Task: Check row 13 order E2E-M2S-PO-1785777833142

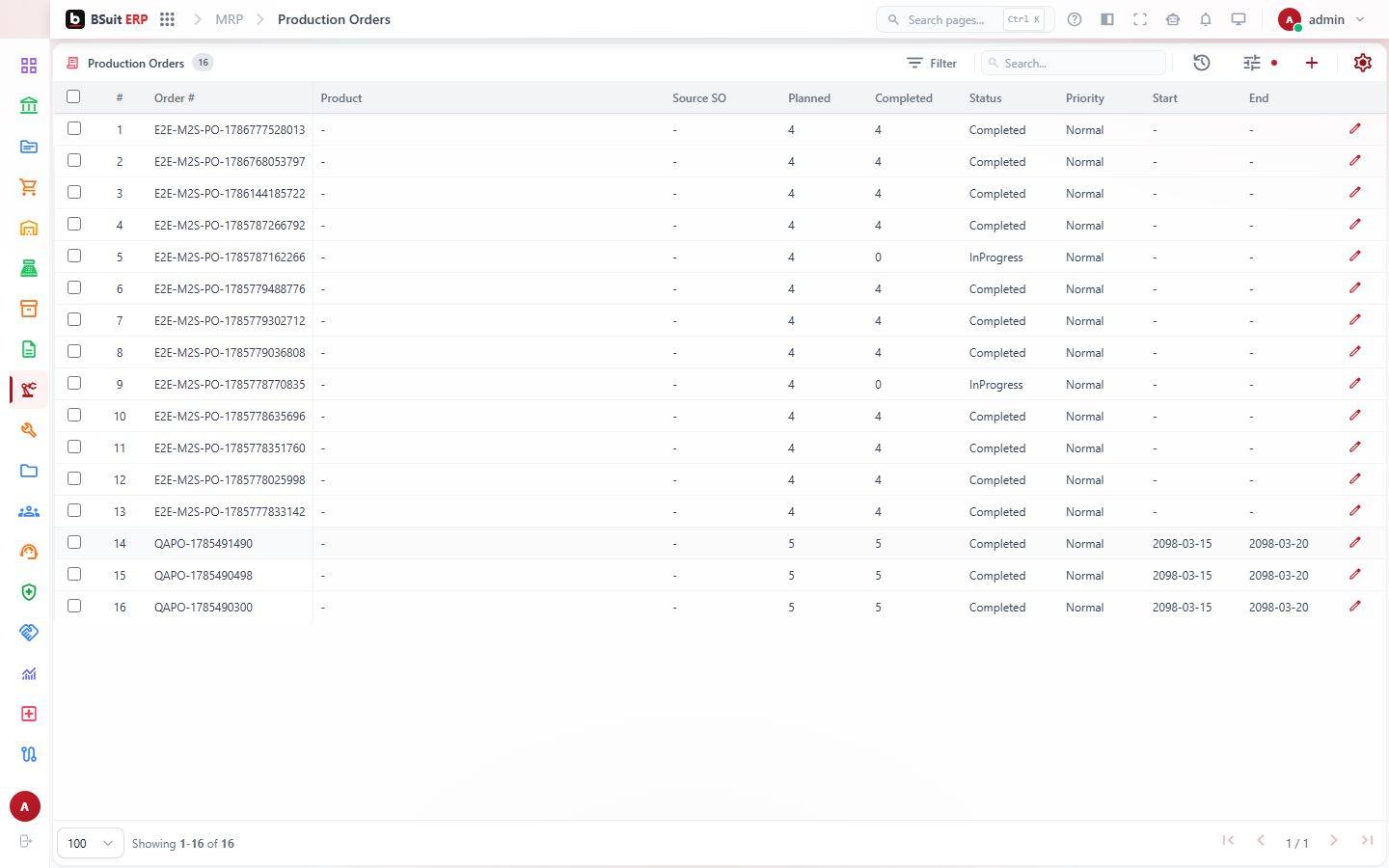Action: point(74,510)
